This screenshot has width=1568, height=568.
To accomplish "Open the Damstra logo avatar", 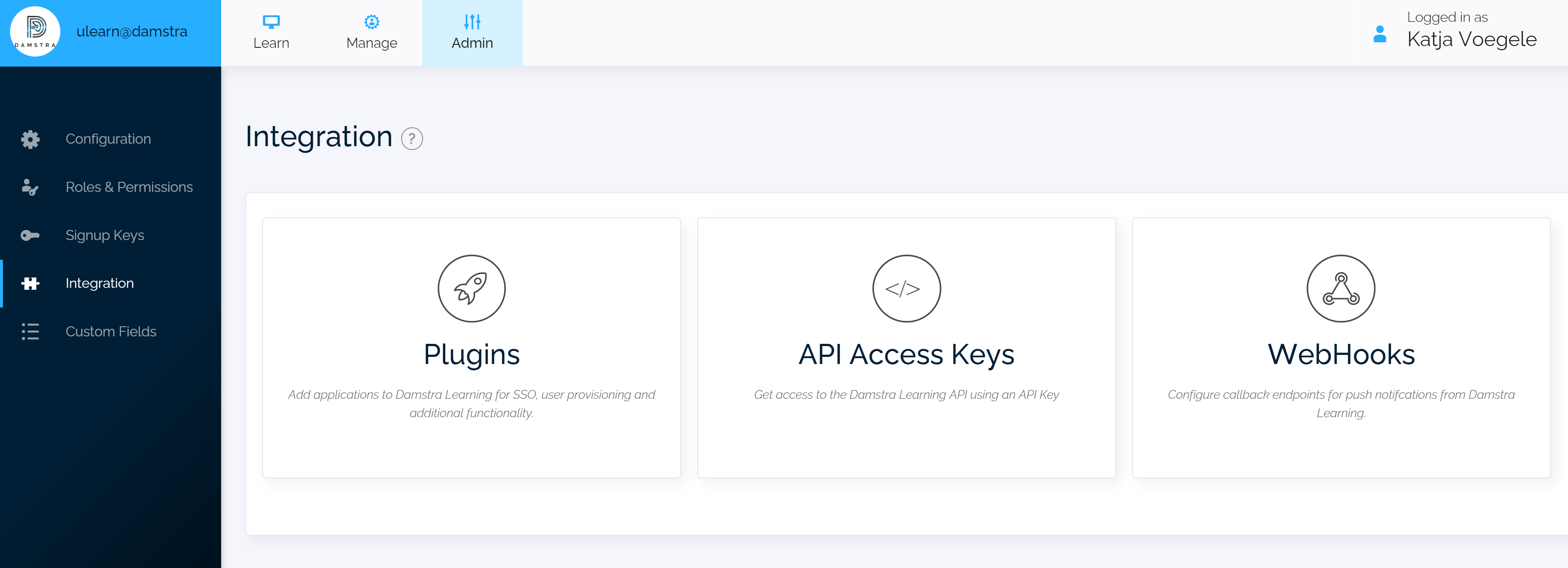I will (35, 32).
